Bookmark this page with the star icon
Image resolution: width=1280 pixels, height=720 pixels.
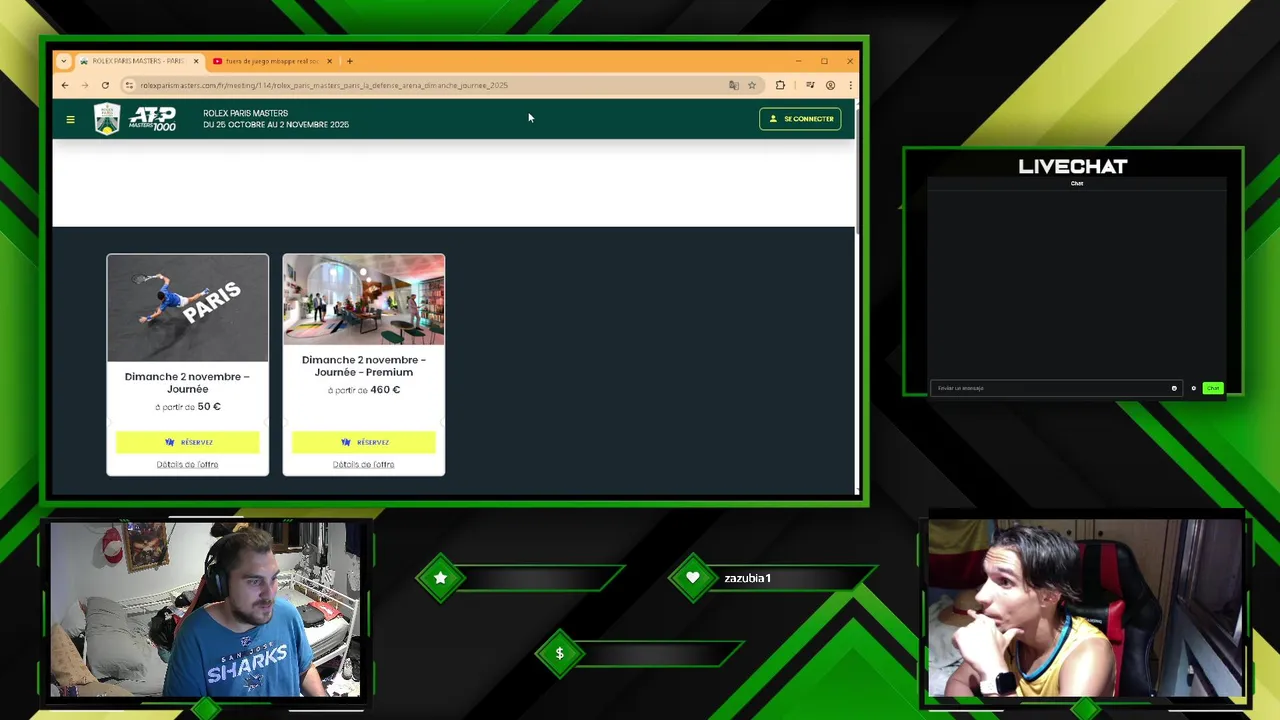(752, 85)
